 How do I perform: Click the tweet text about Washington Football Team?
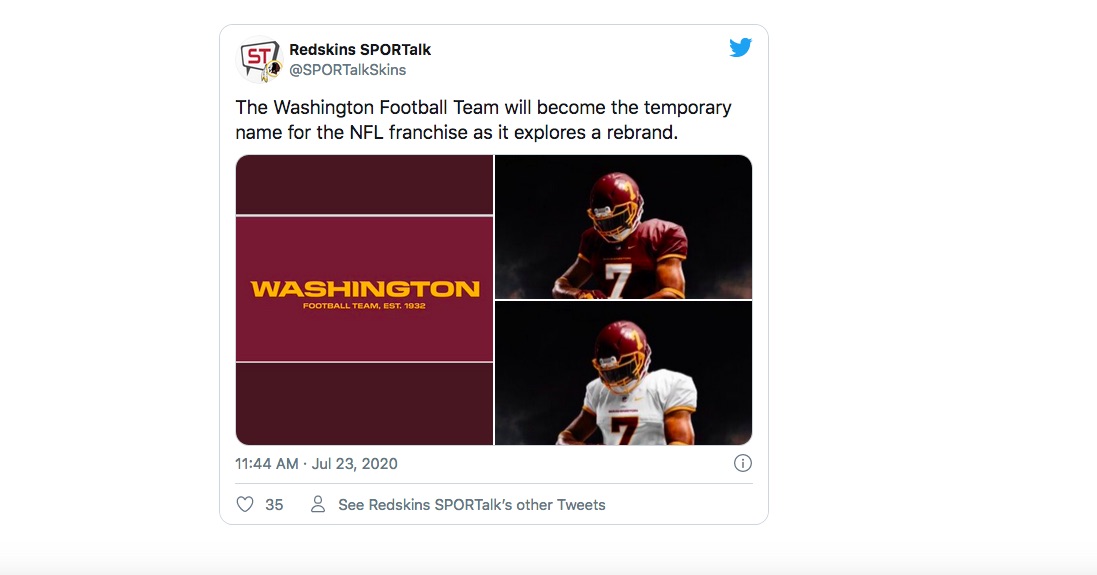483,120
